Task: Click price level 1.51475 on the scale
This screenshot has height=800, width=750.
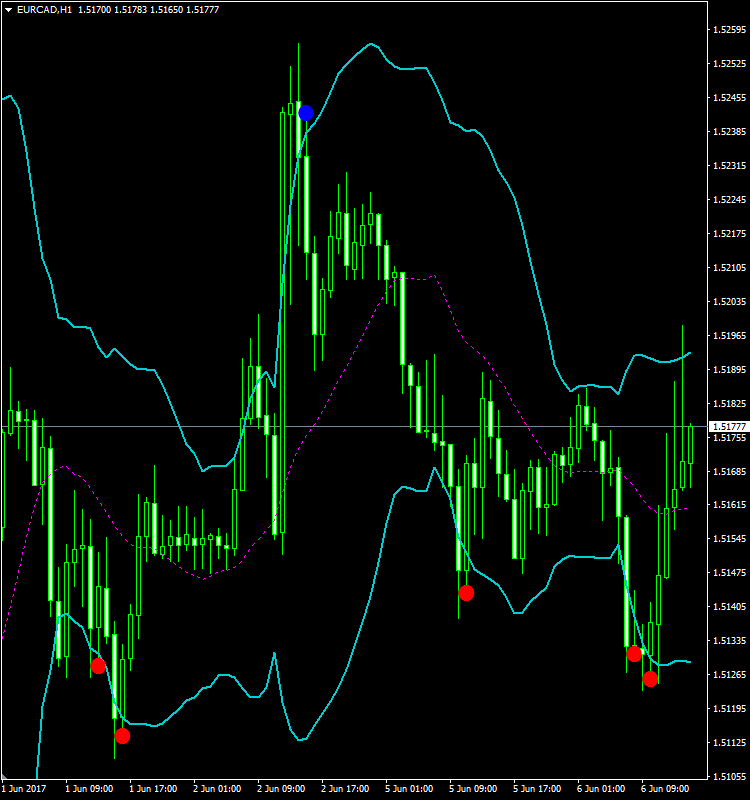Action: (729, 572)
